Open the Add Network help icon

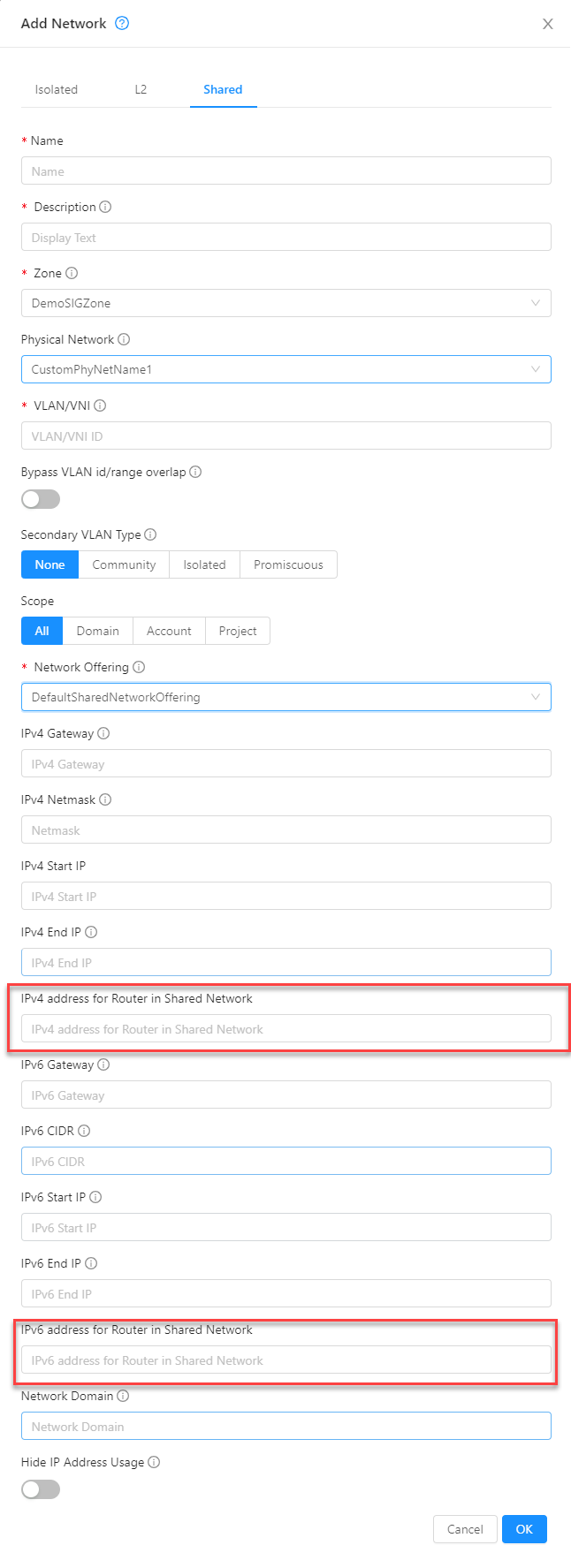pyautogui.click(x=122, y=23)
